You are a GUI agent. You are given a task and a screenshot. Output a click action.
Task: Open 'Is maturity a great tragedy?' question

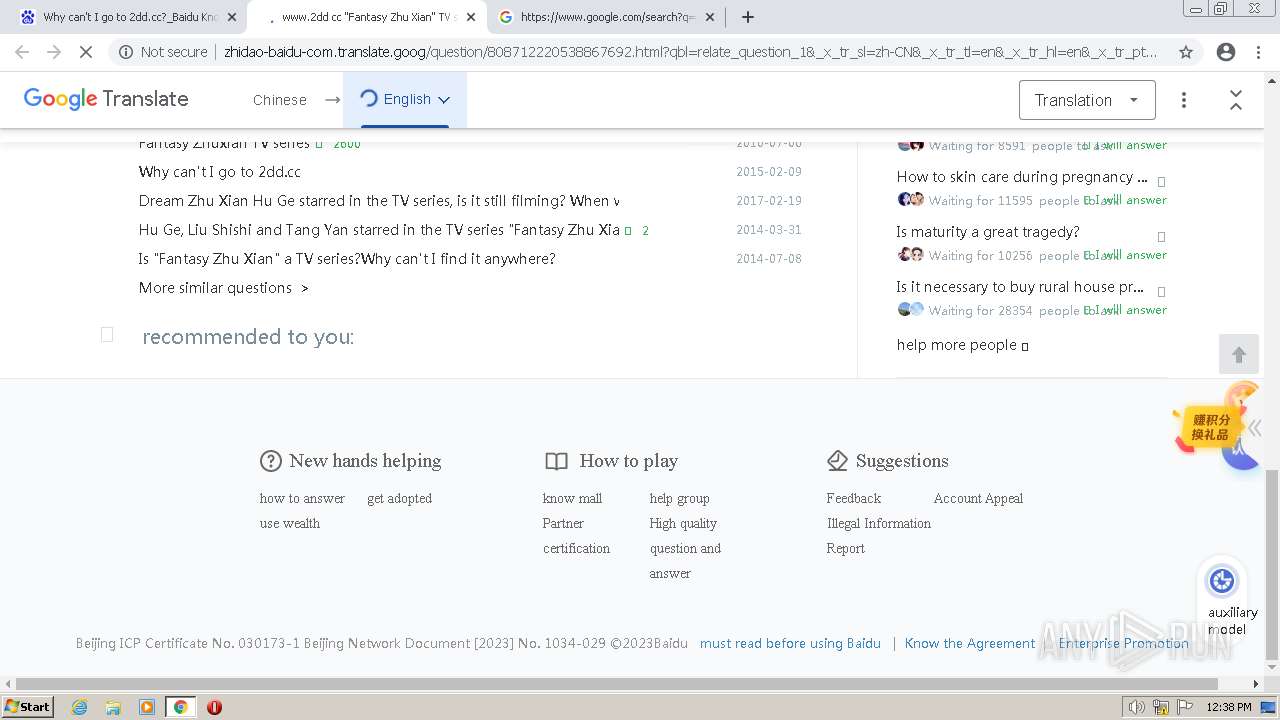988,232
